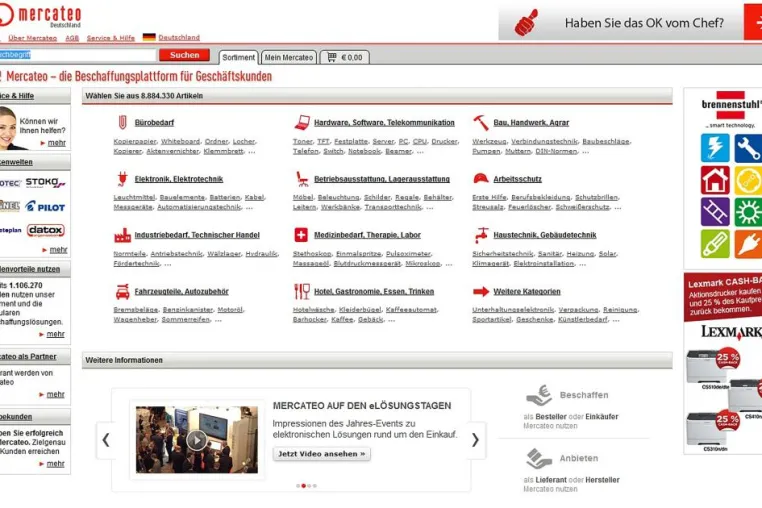
Task: Click the Besteller link under Beschaffen
Action: point(551,417)
